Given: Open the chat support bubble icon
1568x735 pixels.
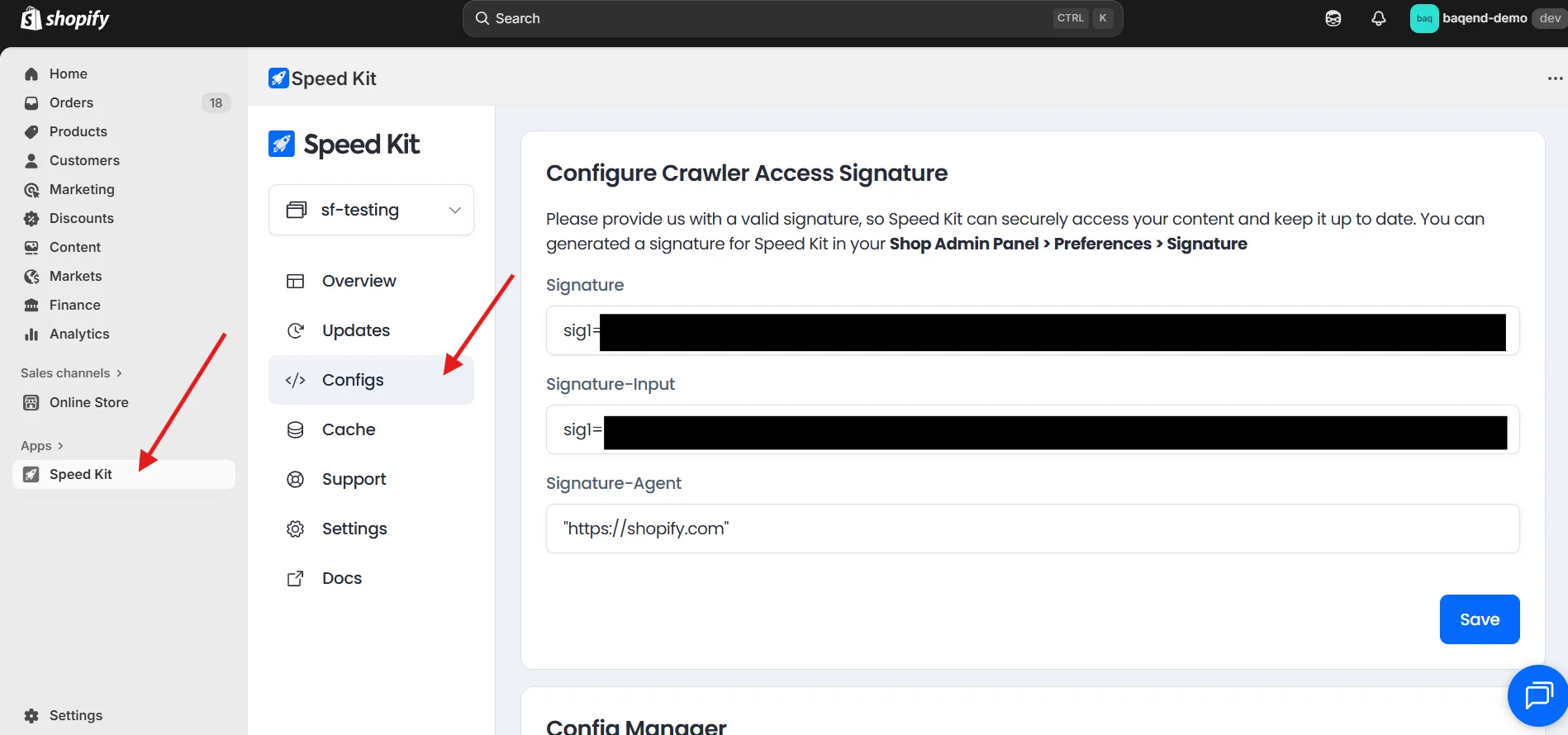Looking at the screenshot, I should 1538,695.
